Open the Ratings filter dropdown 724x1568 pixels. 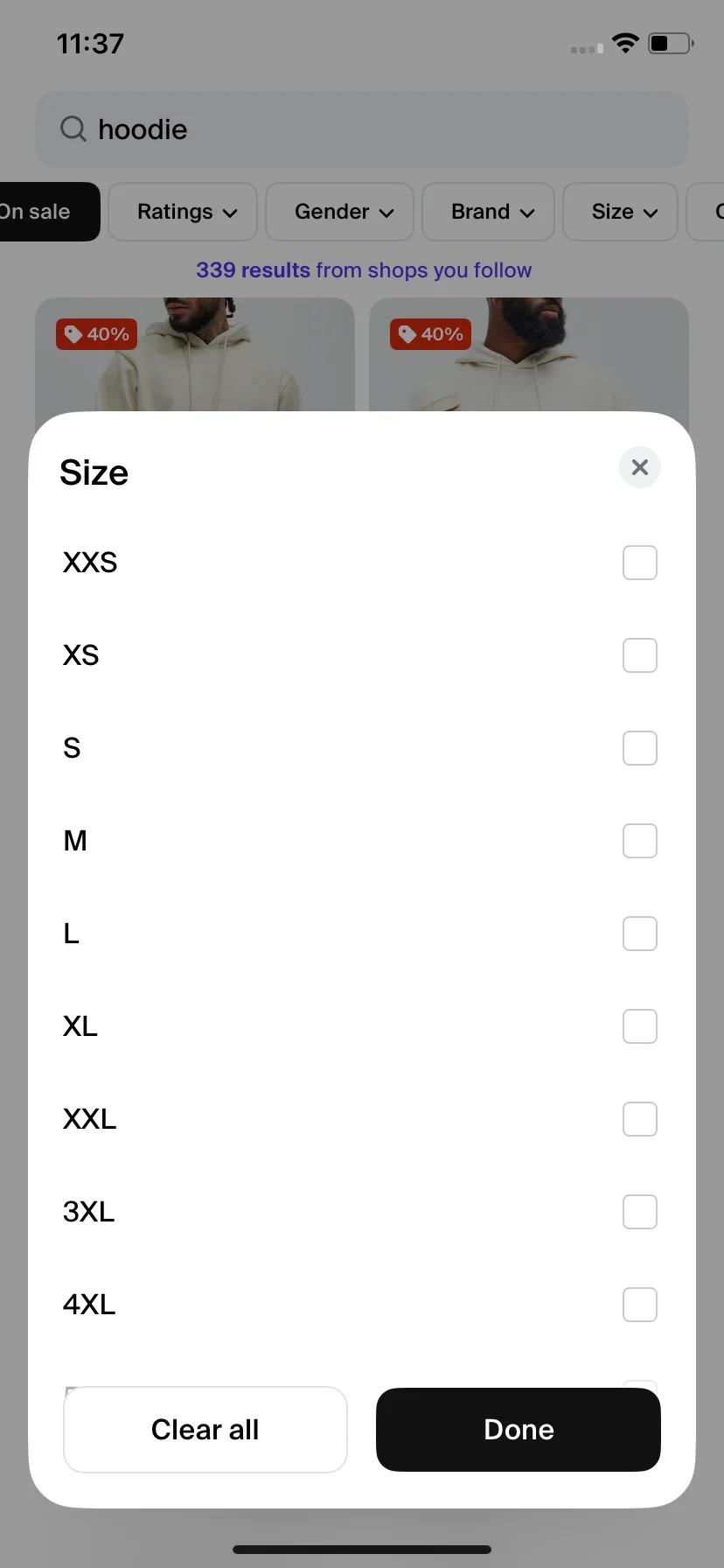(x=183, y=212)
